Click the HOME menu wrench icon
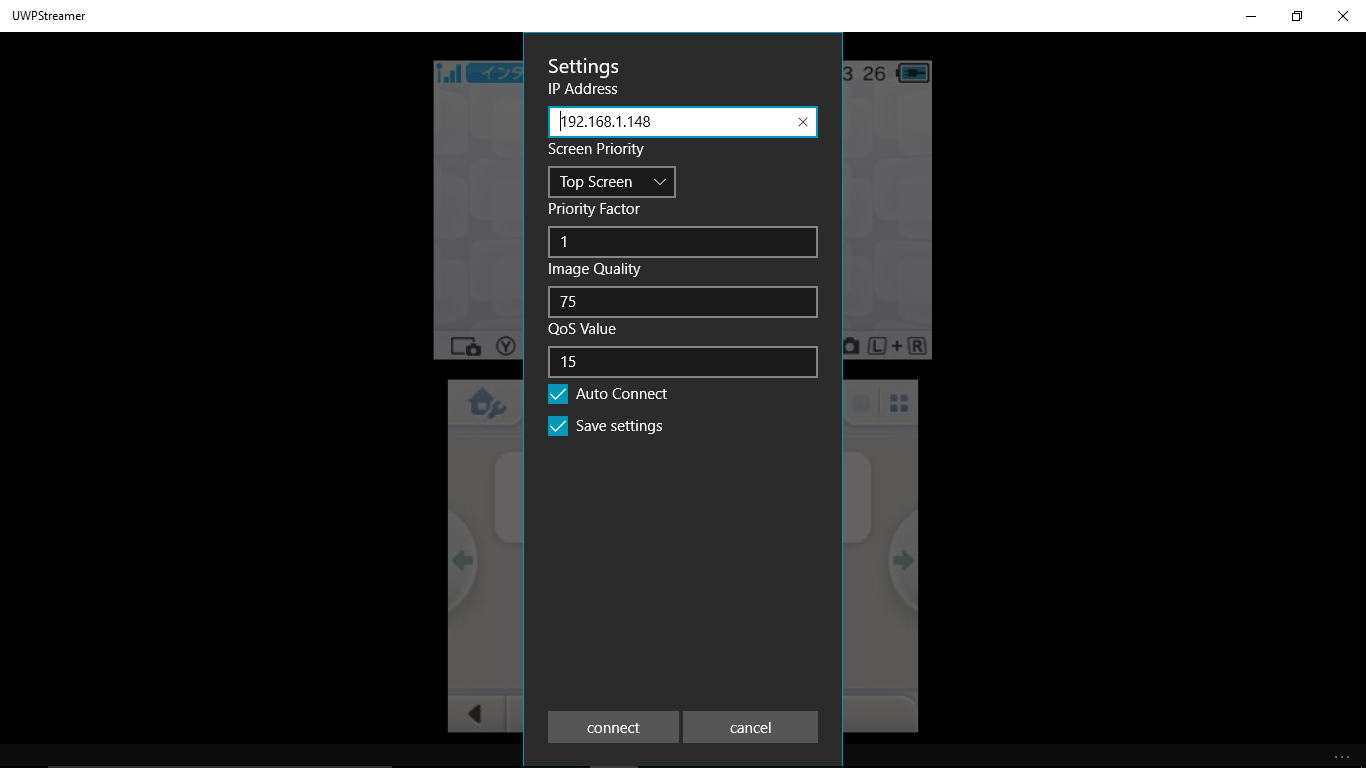This screenshot has width=1366, height=768. [485, 404]
